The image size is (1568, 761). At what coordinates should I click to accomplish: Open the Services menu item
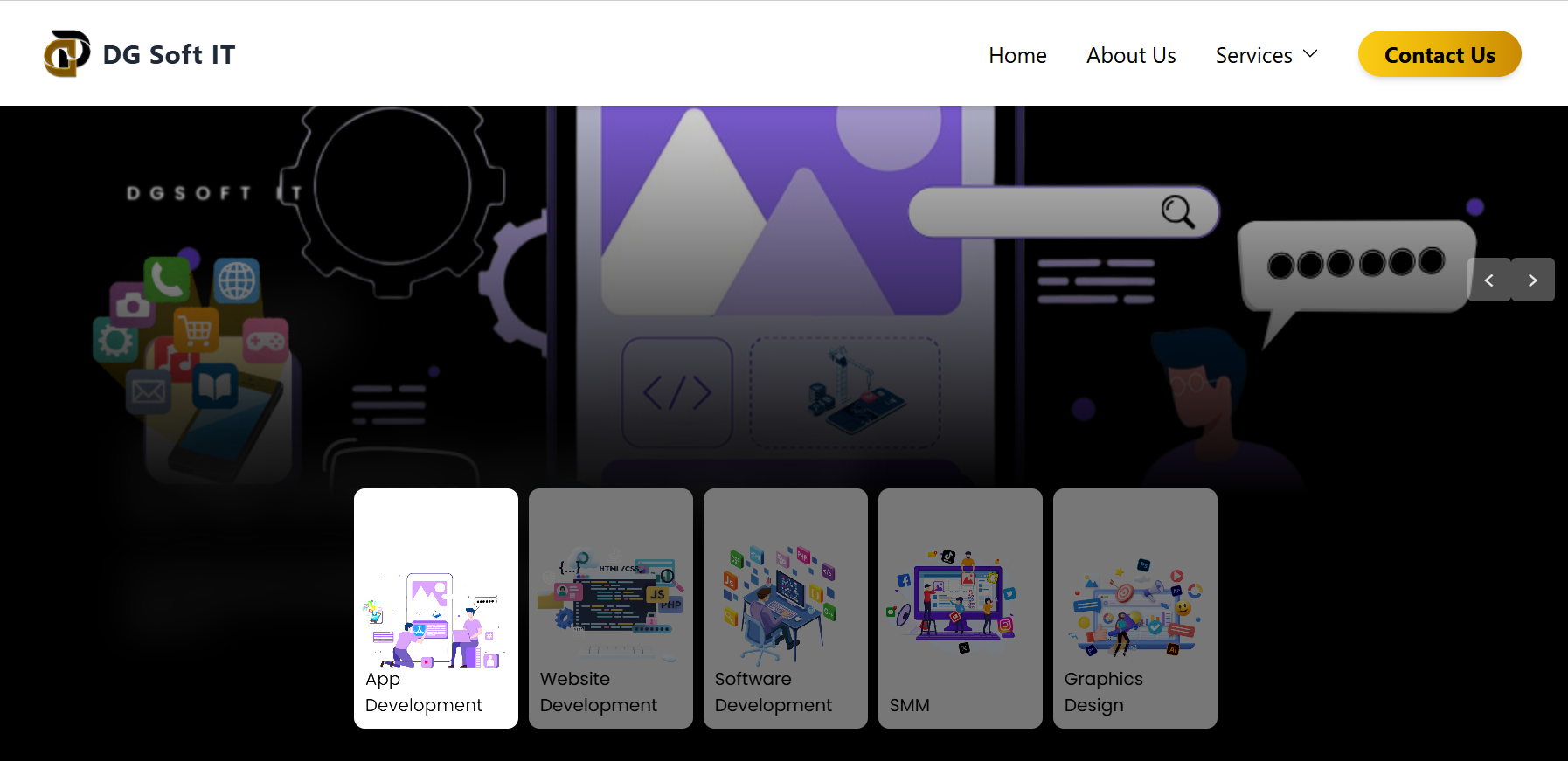click(1253, 55)
